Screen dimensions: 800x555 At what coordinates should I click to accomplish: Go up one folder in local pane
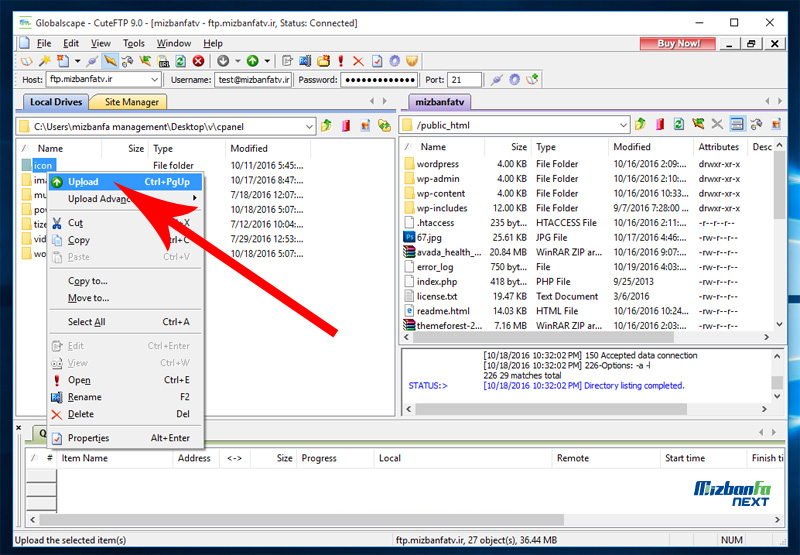tap(326, 125)
